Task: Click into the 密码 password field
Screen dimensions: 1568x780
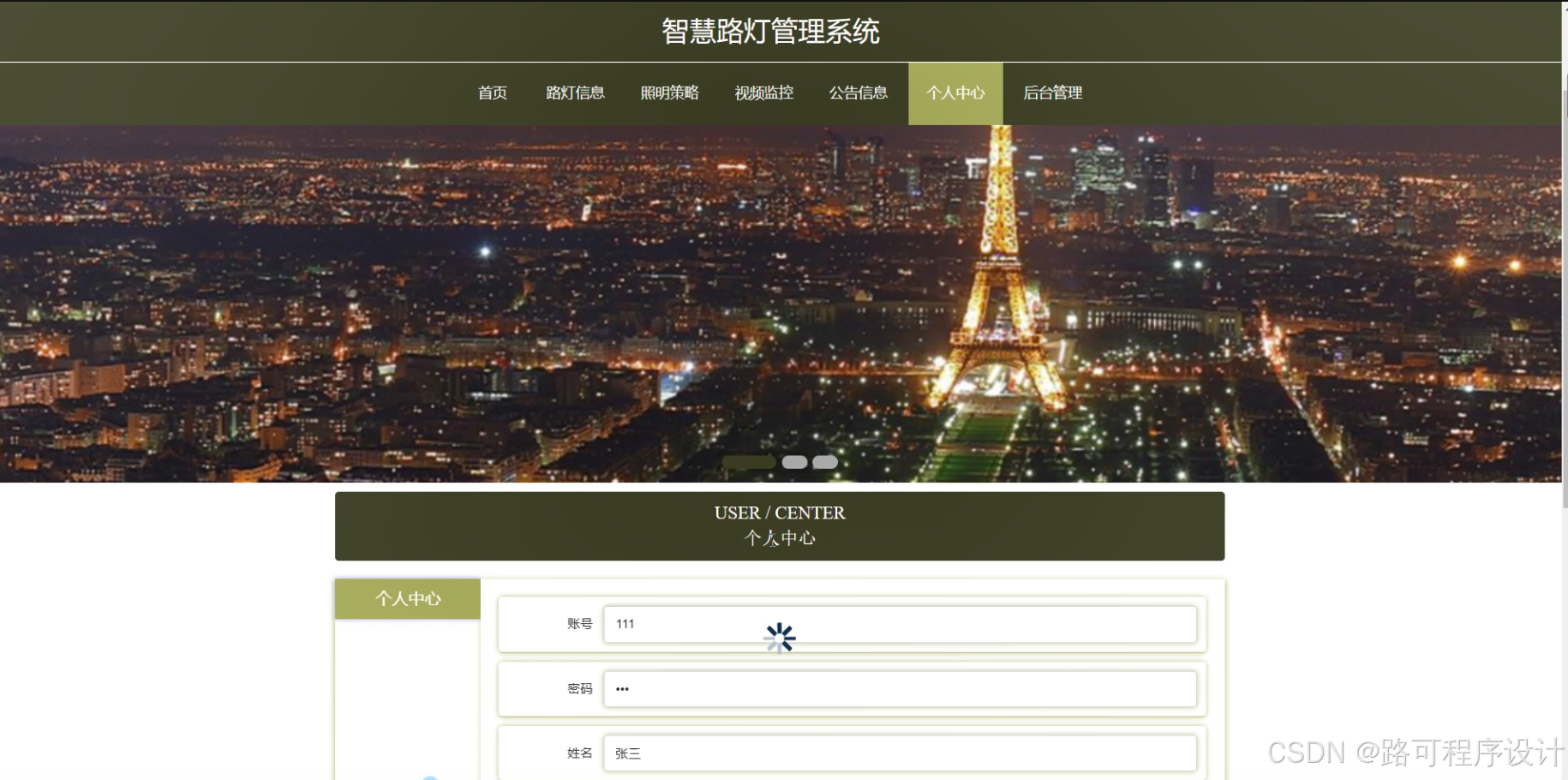Action: coord(900,689)
